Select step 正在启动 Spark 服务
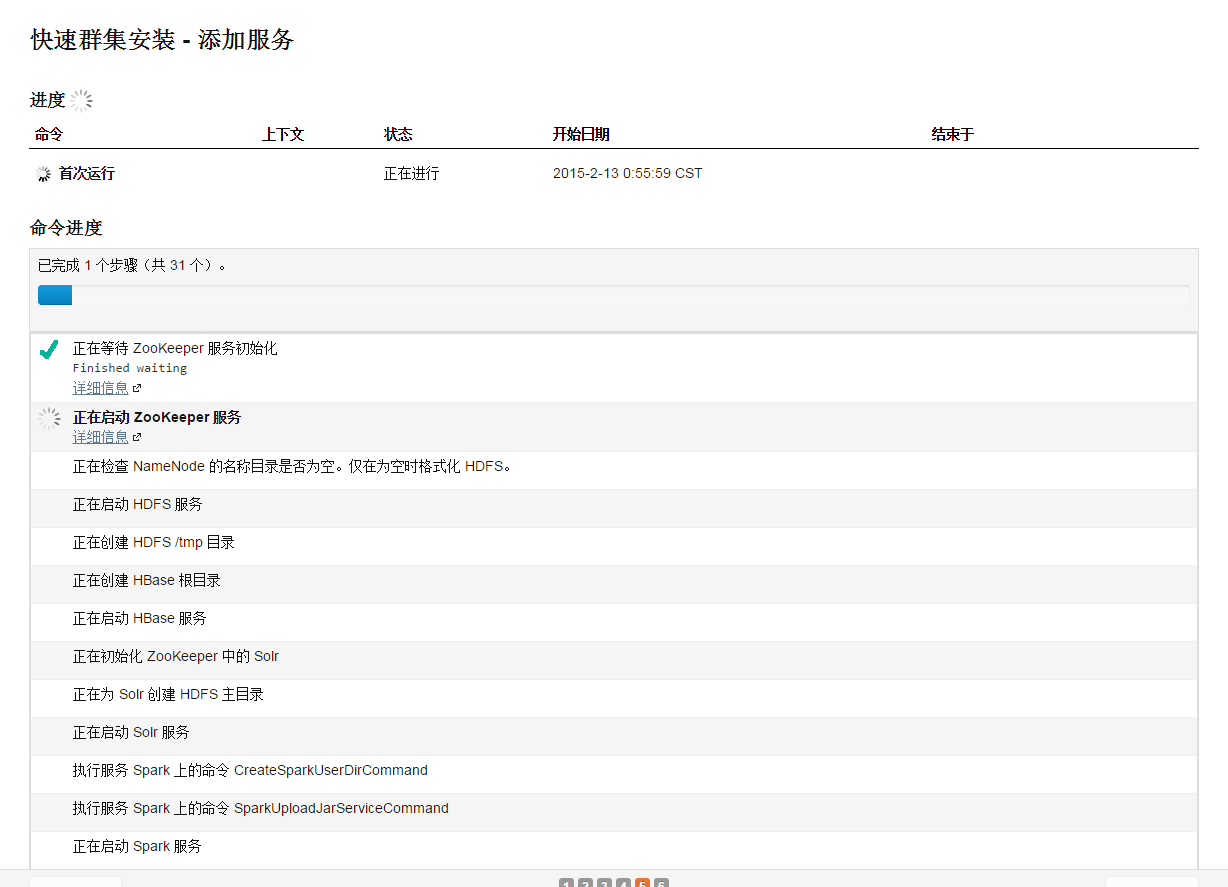1228x887 pixels. tap(137, 846)
